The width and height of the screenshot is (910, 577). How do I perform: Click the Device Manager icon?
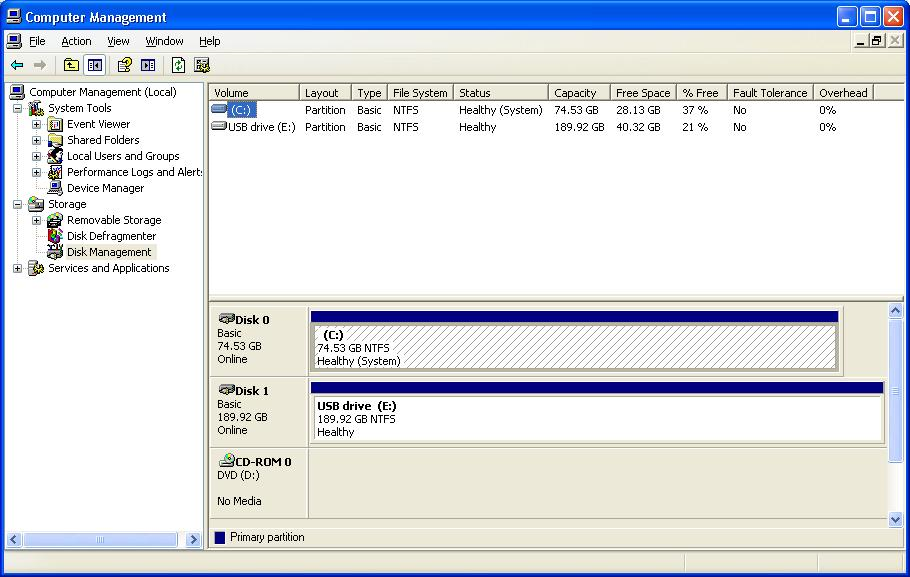tap(55, 188)
